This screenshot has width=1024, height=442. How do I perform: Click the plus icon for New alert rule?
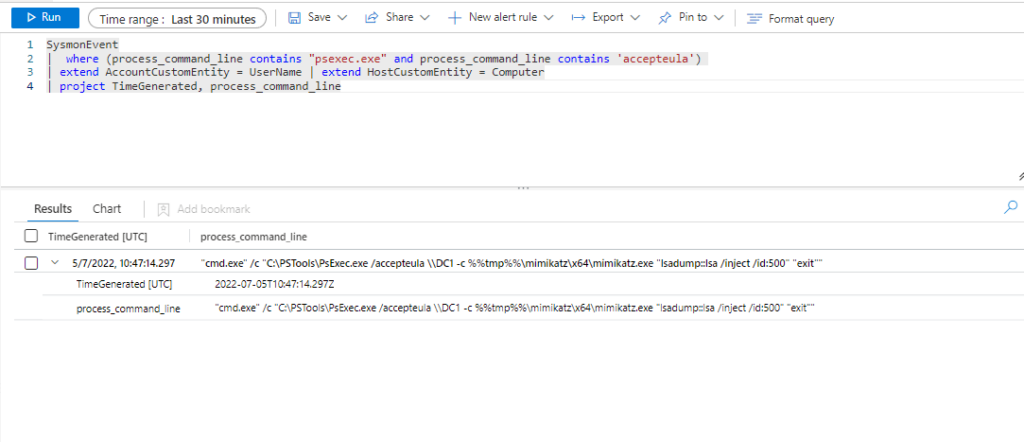pyautogui.click(x=454, y=18)
